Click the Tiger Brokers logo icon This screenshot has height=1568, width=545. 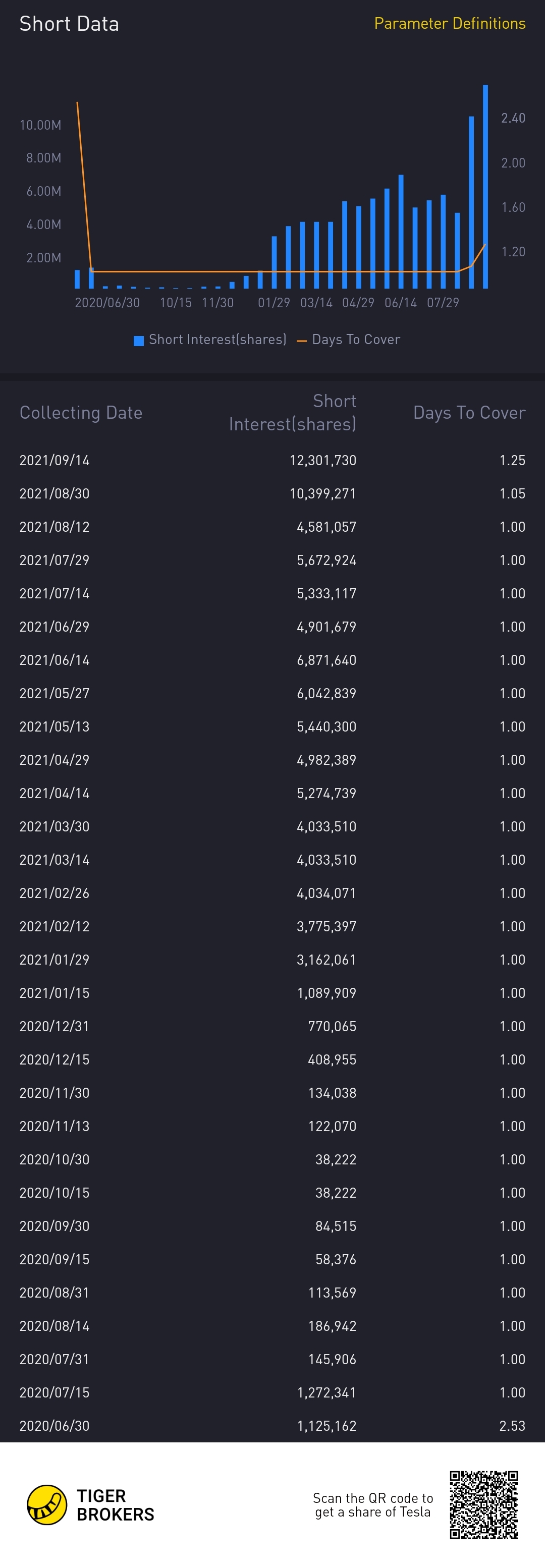click(47, 1505)
